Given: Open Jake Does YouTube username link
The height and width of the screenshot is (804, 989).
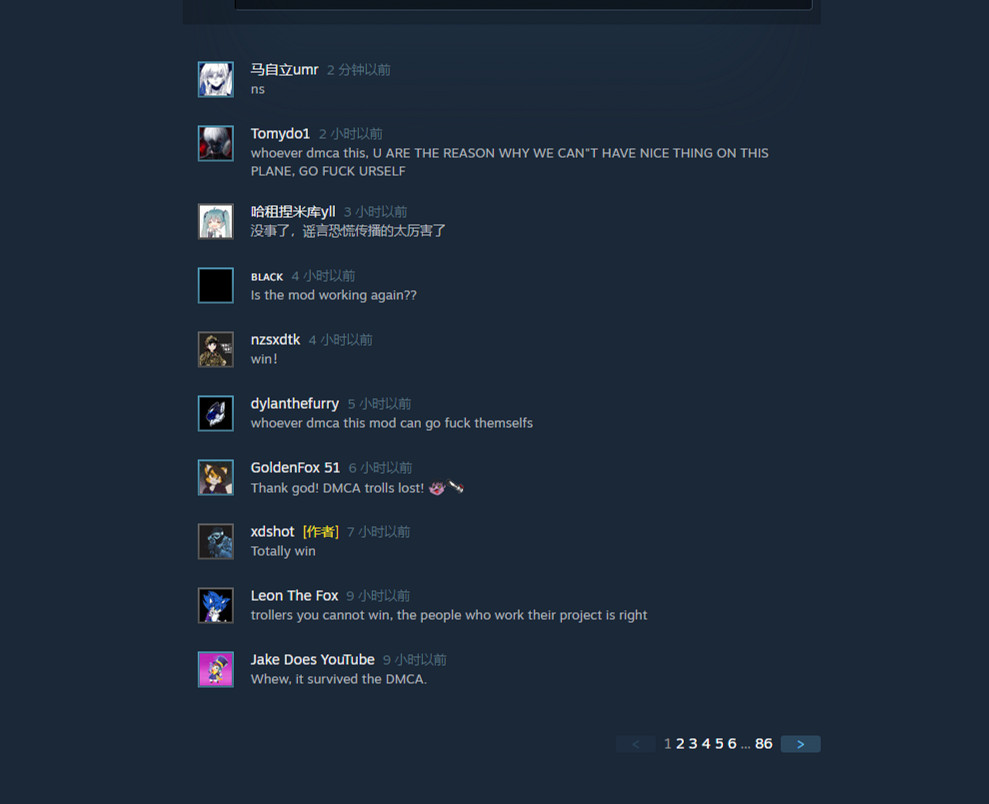Looking at the screenshot, I should 312,660.
